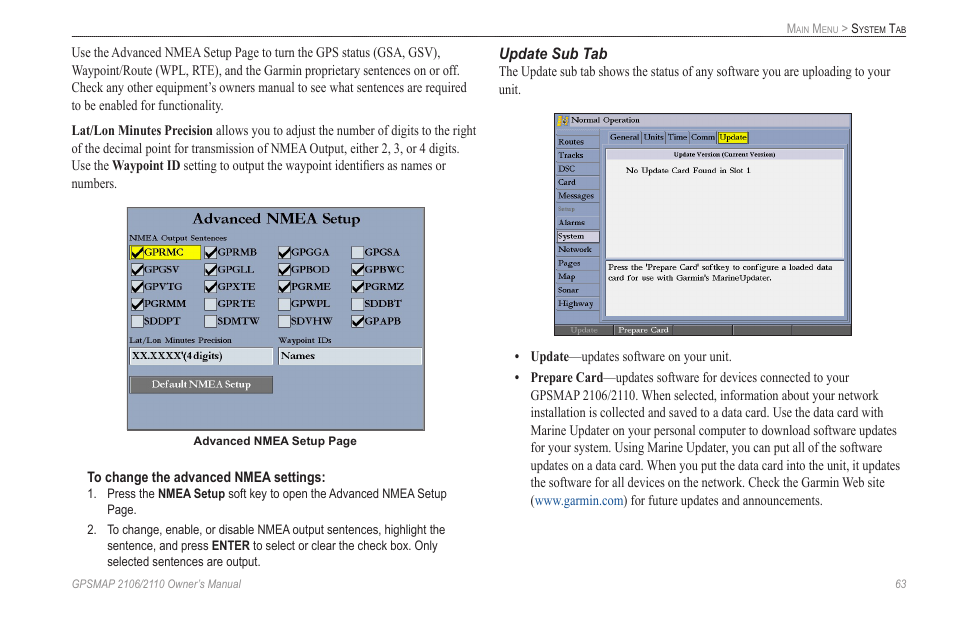Click the 'Update Sub Tab' heading
The image size is (954, 621).
pos(553,54)
